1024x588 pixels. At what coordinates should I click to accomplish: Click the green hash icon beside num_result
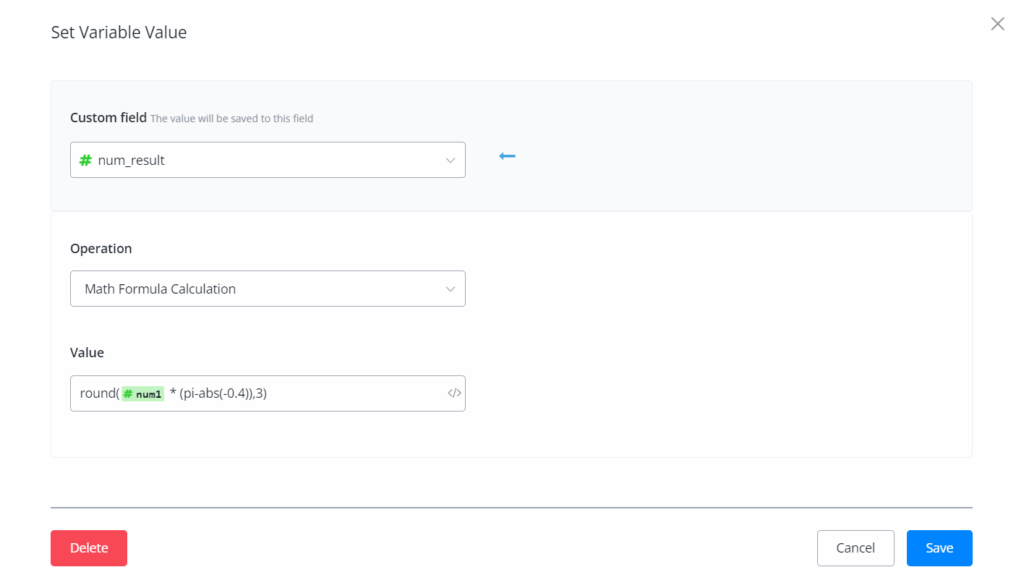click(86, 160)
